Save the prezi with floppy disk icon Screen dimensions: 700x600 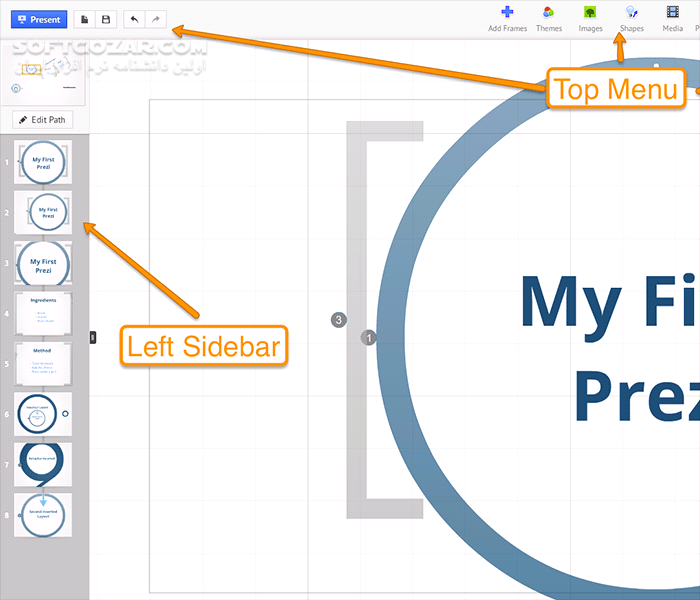(x=106, y=20)
